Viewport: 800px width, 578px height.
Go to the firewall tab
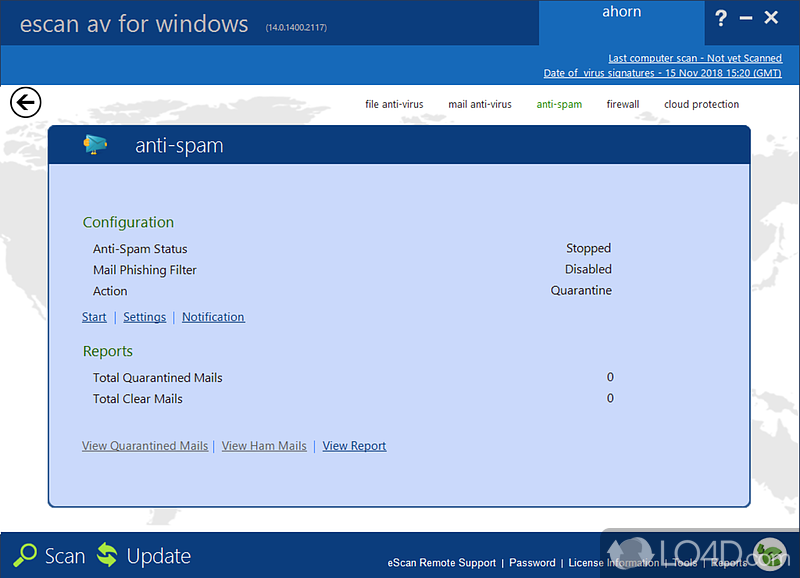click(x=622, y=104)
